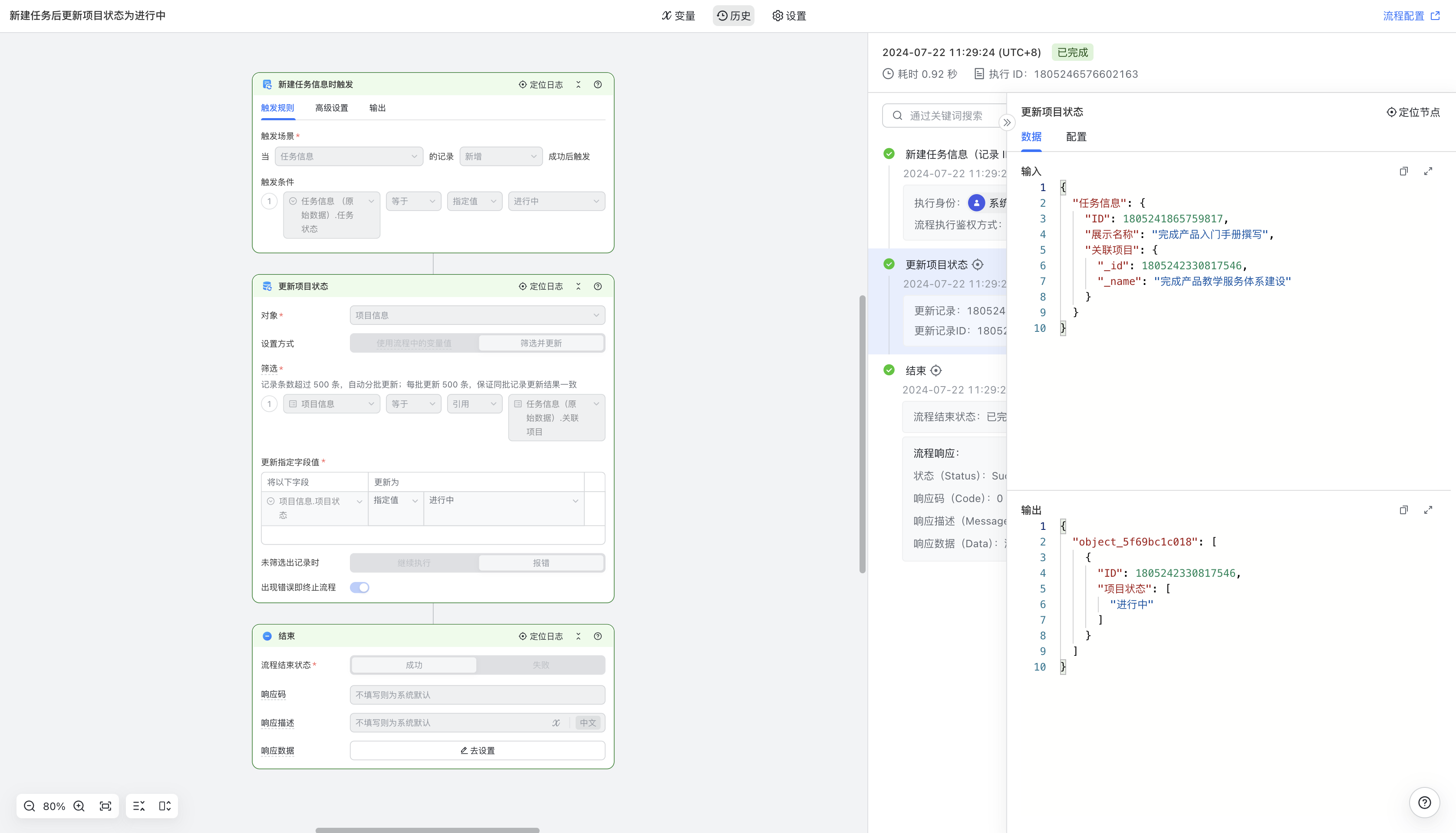
Task: Click green check status of 新建任务信息 log
Action: tap(889, 153)
